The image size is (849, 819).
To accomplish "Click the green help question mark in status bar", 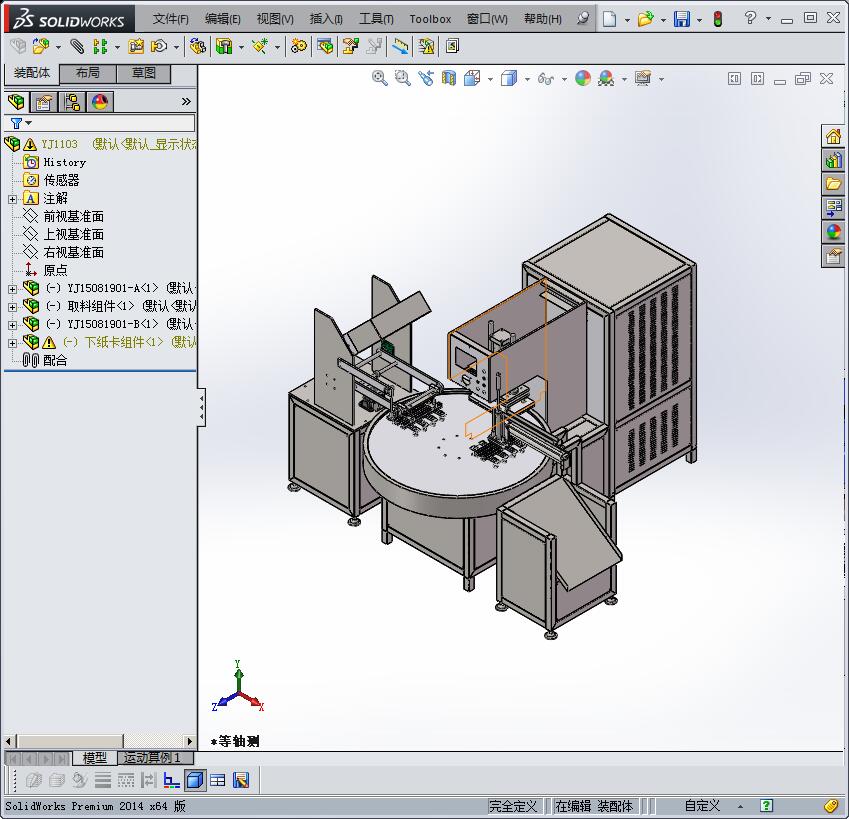I will (x=766, y=805).
